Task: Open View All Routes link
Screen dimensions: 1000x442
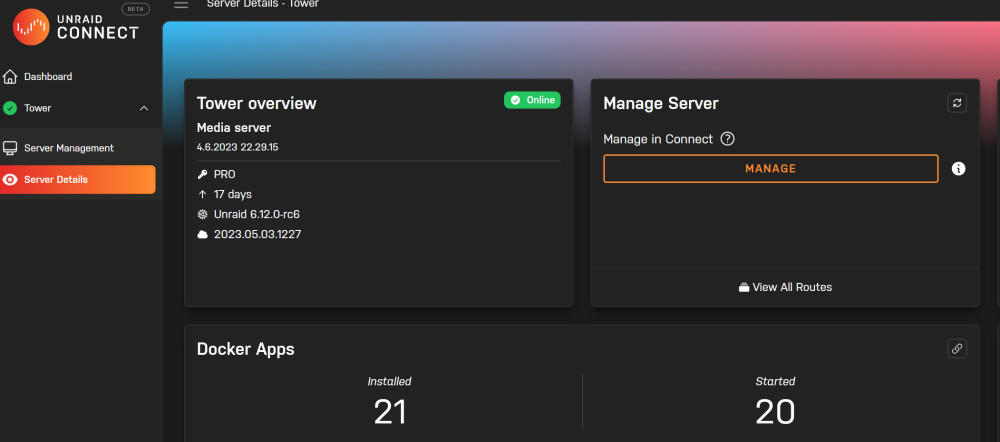Action: tap(785, 287)
